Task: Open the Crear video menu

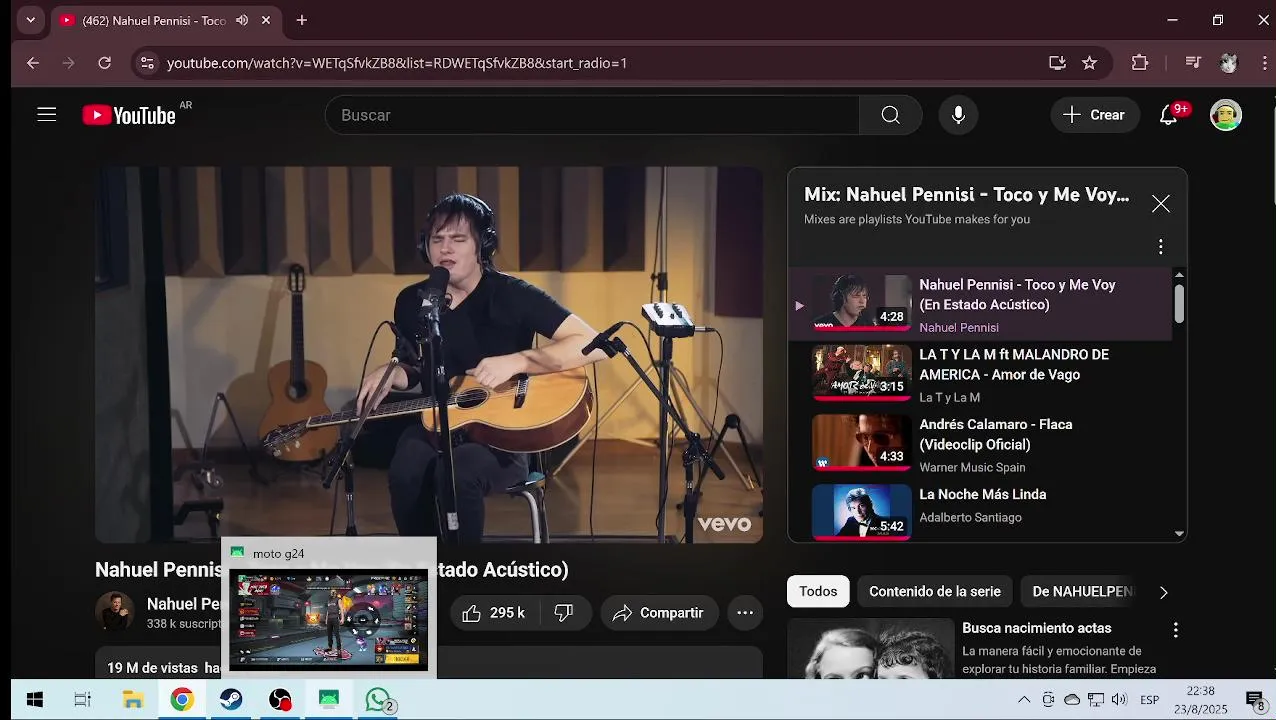Action: [x=1094, y=115]
